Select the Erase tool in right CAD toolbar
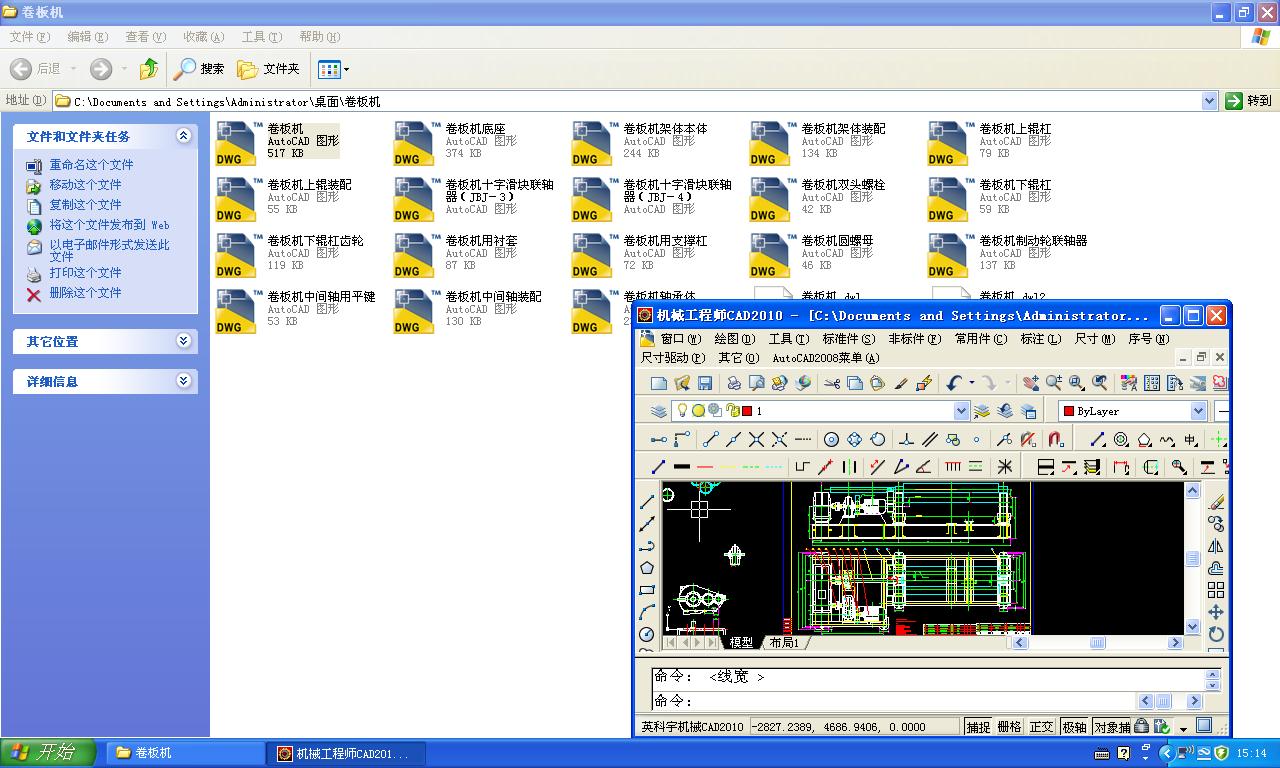Viewport: 1280px width, 768px height. [1216, 502]
